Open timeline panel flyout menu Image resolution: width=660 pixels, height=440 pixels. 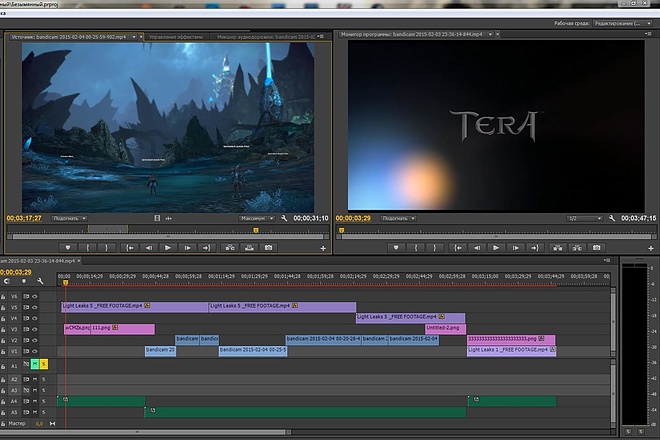click(607, 261)
